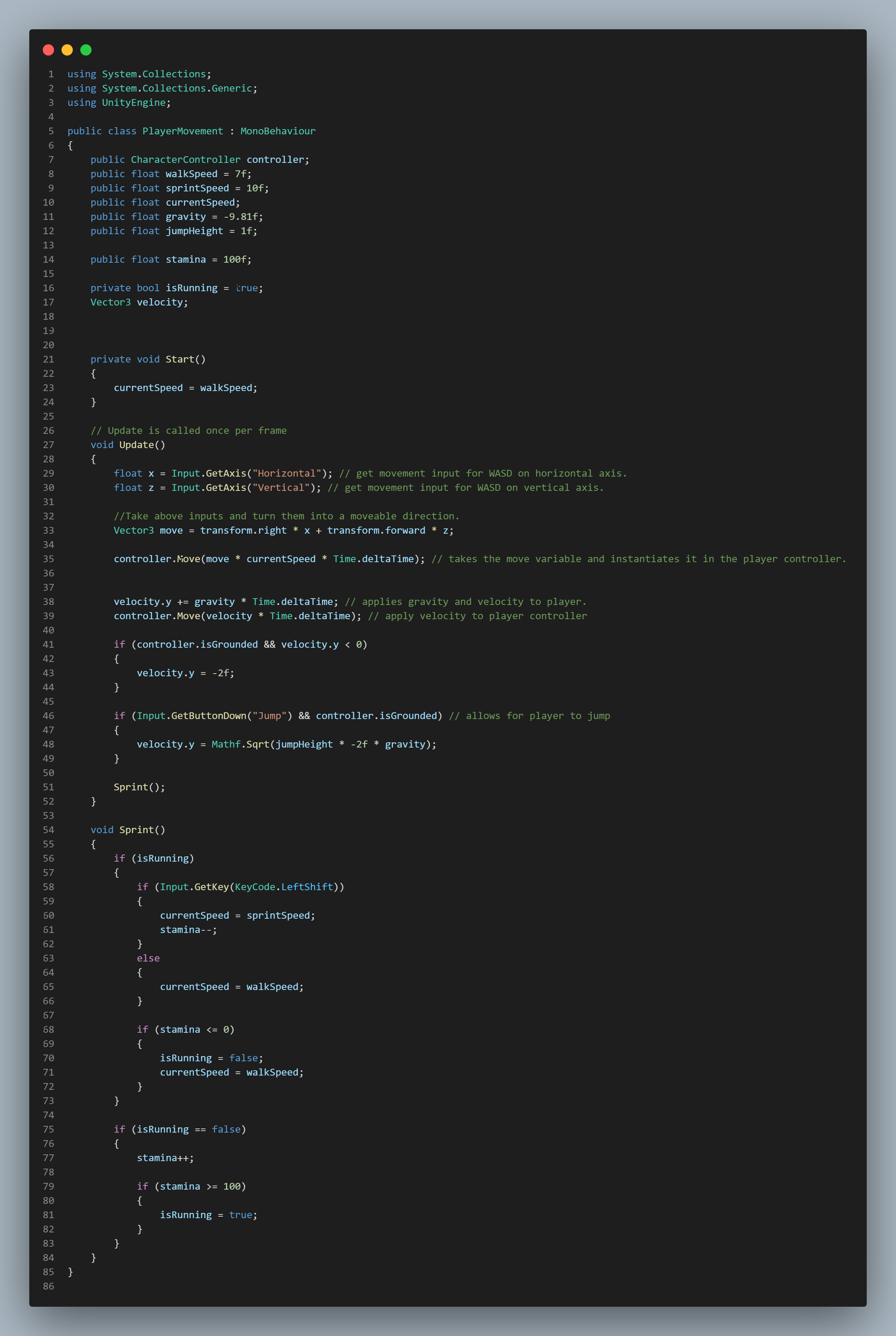The height and width of the screenshot is (1336, 896).
Task: Click 'Mathf.Sqrt' on line 48
Action: tap(240, 745)
